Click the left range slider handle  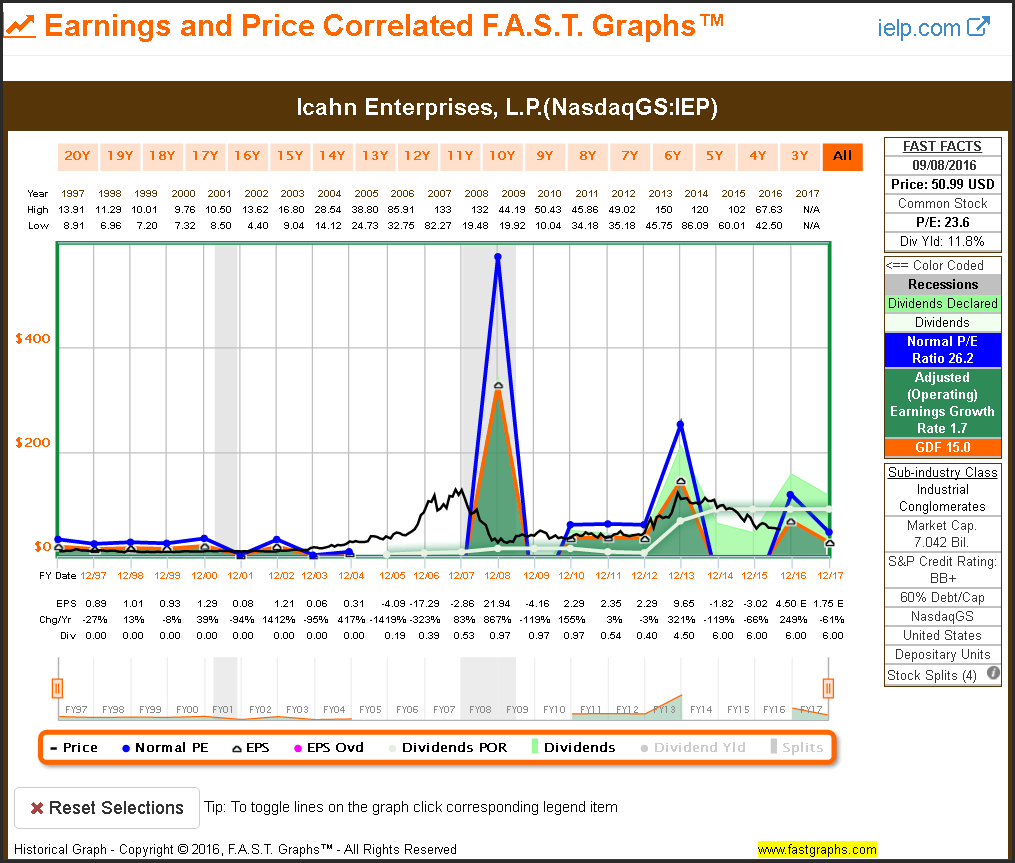[58, 688]
